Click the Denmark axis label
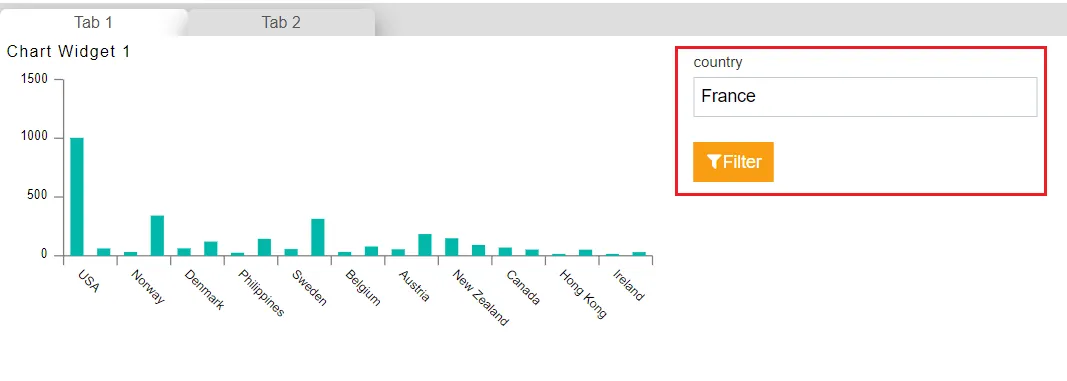This screenshot has height=381, width=1067. point(204,291)
